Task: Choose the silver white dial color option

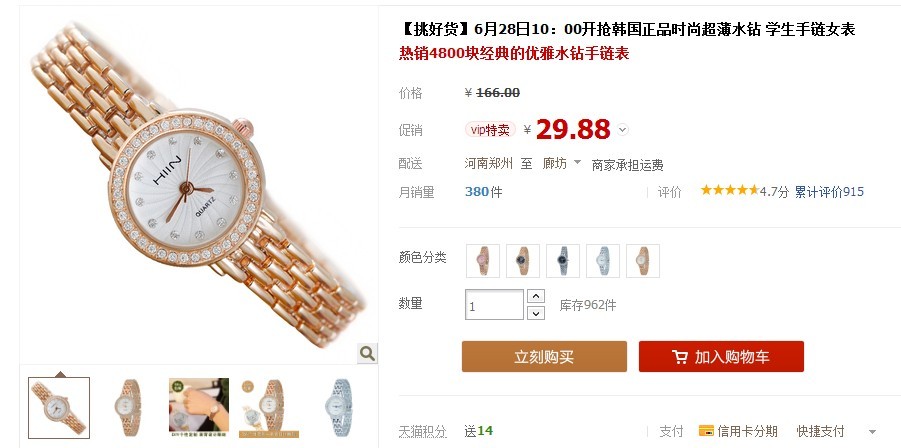Action: pos(603,261)
